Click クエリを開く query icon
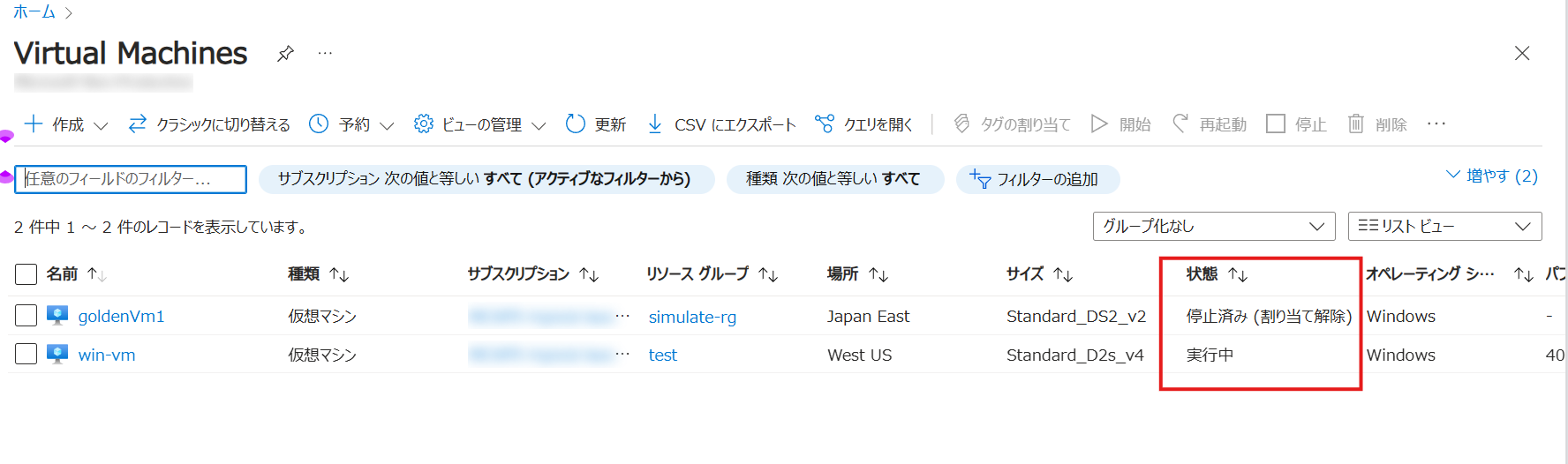1568x464 pixels. click(825, 124)
